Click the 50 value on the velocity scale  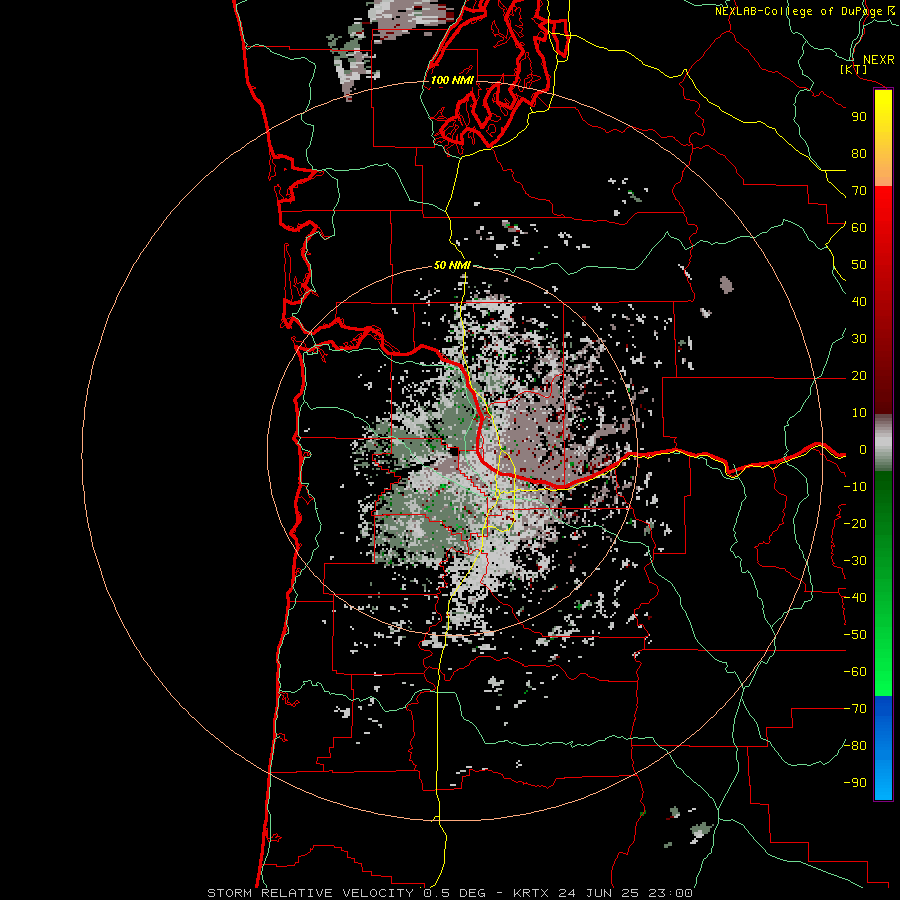click(859, 265)
